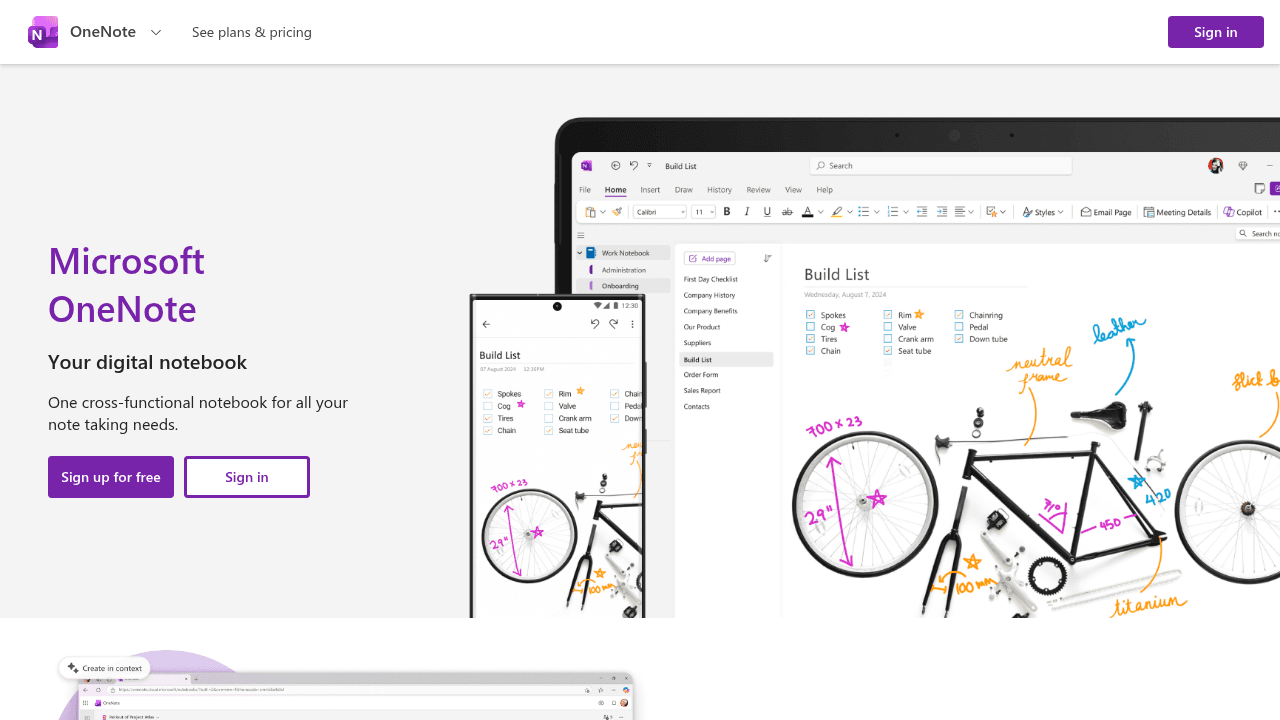Viewport: 1280px width, 720px height.
Task: Toggle the Rim checkbox in the desktop app
Action: [x=888, y=315]
